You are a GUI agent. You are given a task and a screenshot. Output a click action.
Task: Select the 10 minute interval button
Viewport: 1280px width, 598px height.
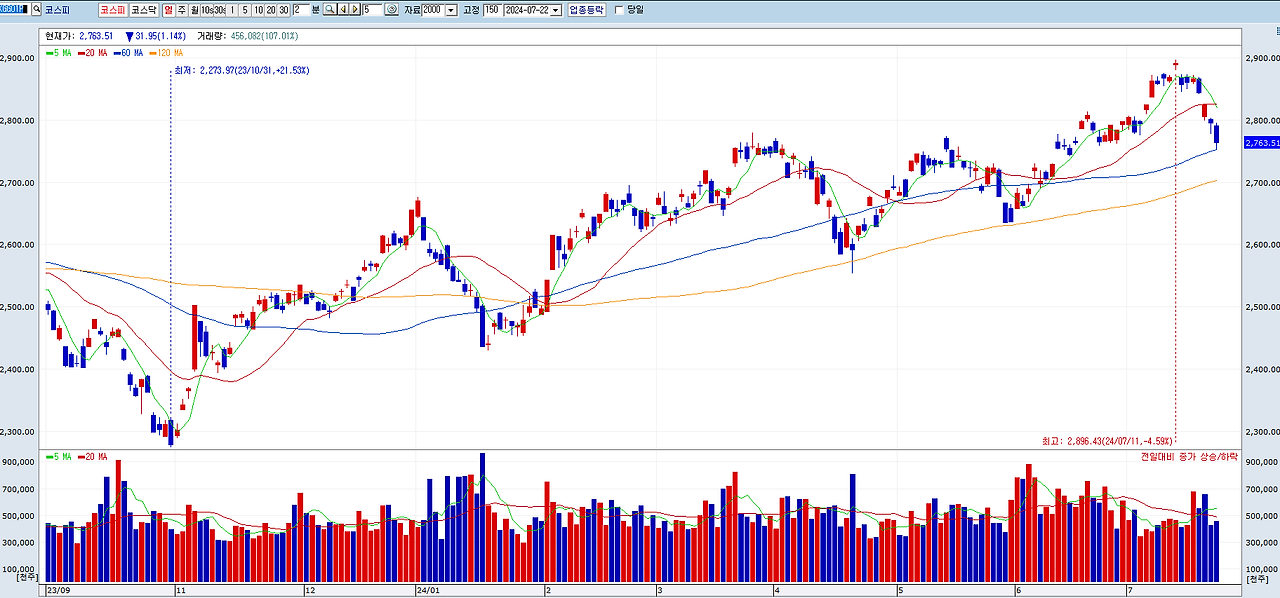coord(258,9)
